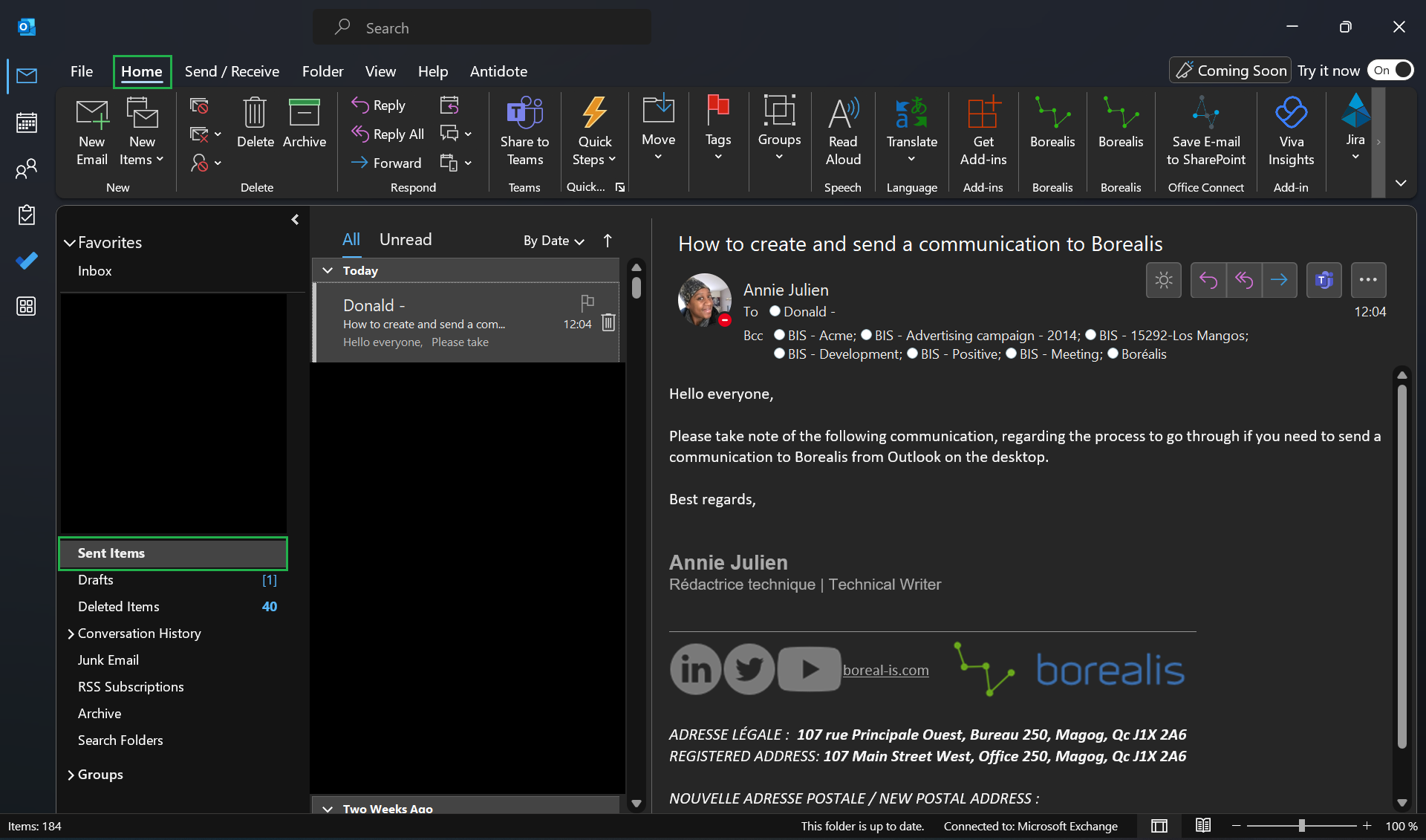
Task: Adjust the zoom slider in status bar
Action: (x=1301, y=826)
